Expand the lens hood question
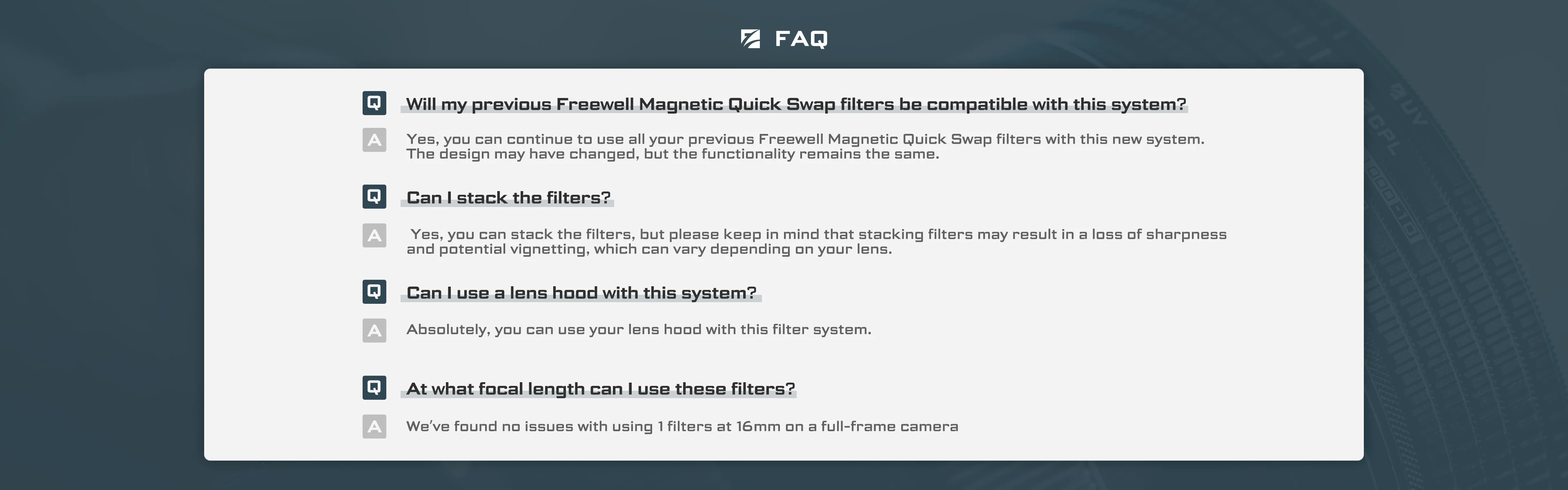1568x490 pixels. pyautogui.click(x=581, y=294)
